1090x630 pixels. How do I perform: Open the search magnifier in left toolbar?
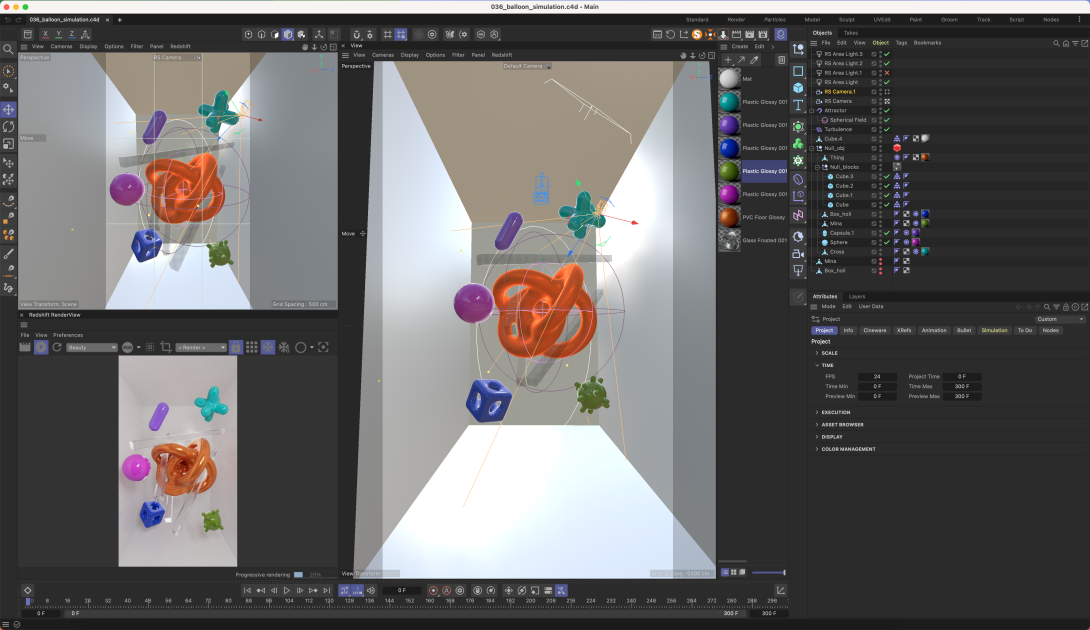(x=8, y=49)
